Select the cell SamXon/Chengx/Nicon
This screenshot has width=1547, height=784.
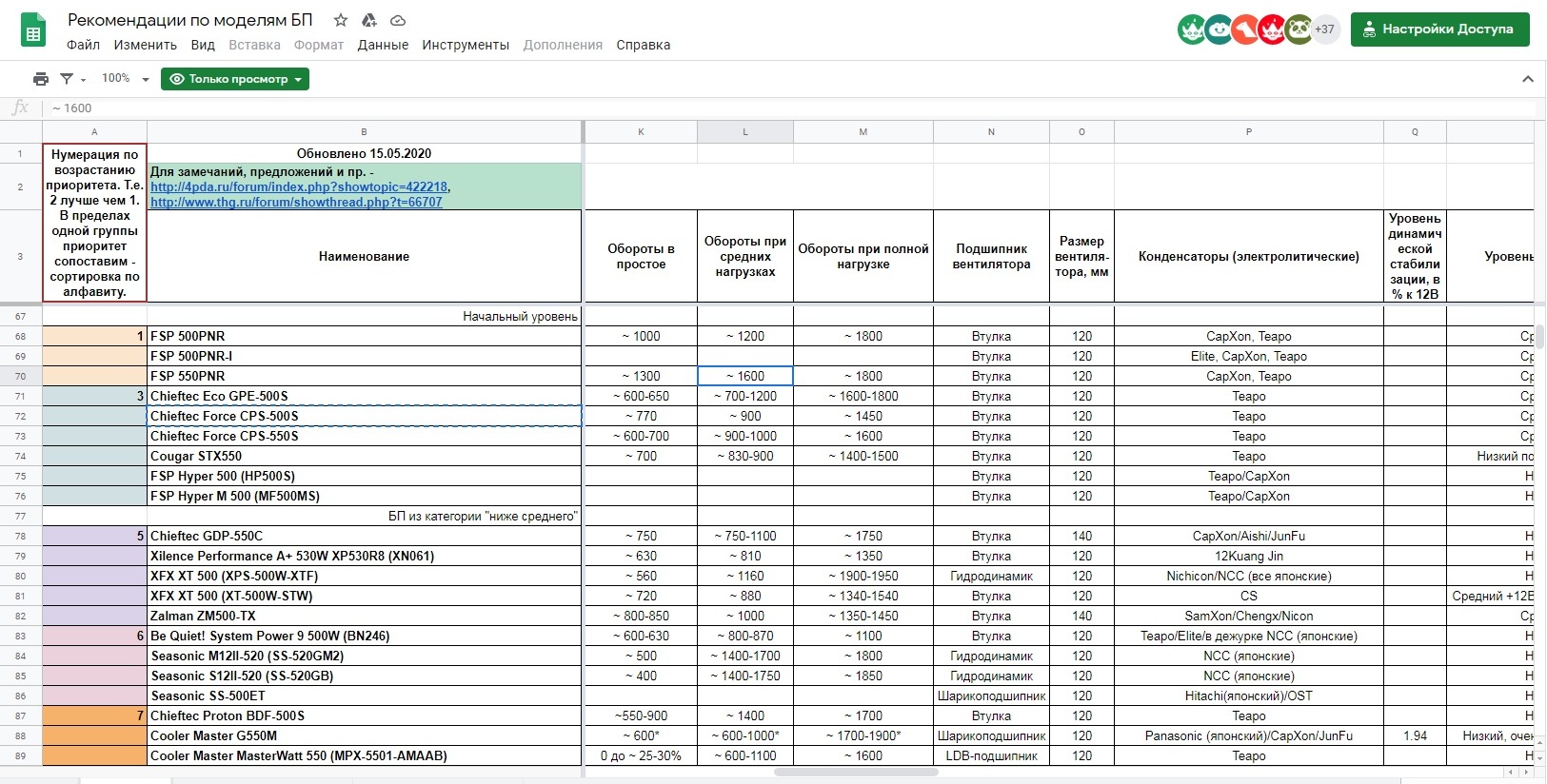(1249, 616)
